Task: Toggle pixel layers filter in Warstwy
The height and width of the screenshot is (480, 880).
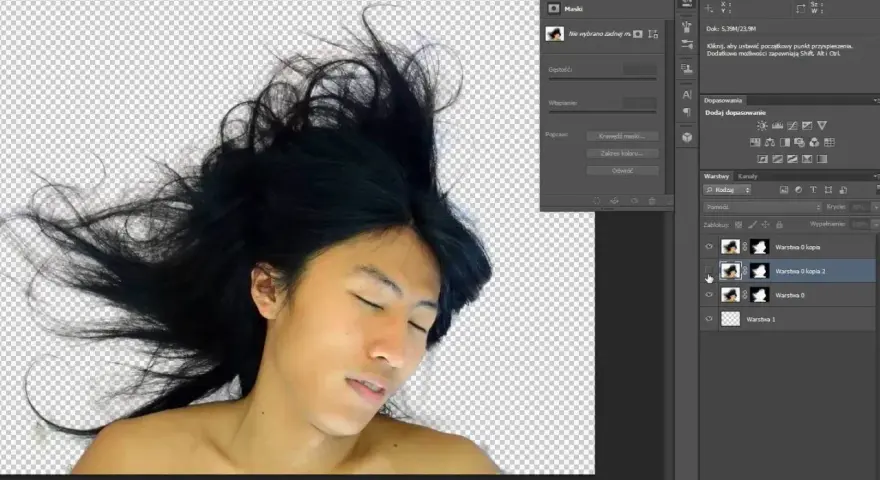Action: 784,190
